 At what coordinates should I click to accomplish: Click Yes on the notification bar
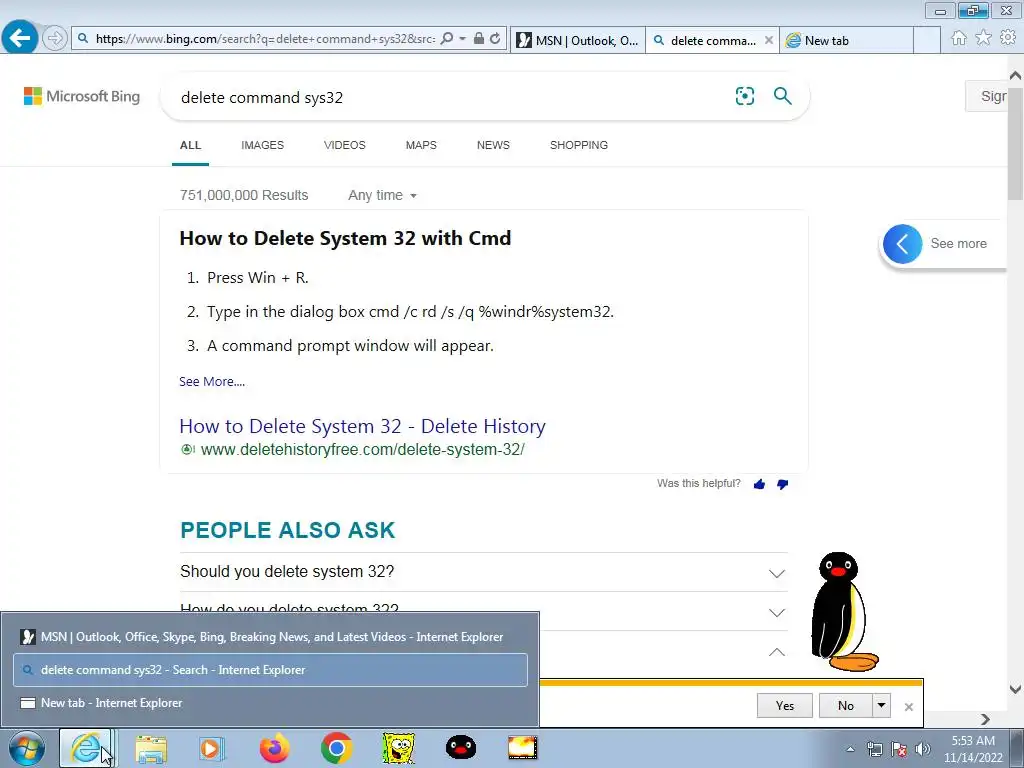click(x=784, y=705)
